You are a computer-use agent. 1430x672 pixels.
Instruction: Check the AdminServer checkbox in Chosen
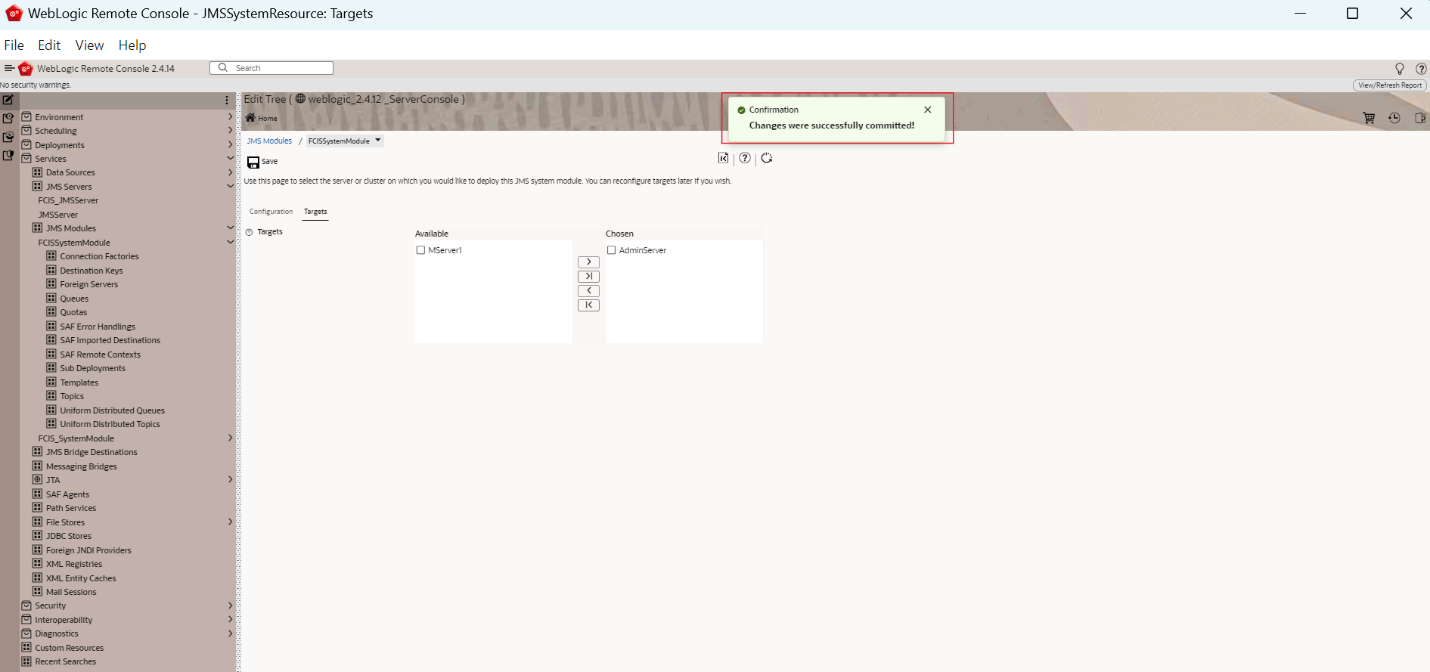pos(612,251)
